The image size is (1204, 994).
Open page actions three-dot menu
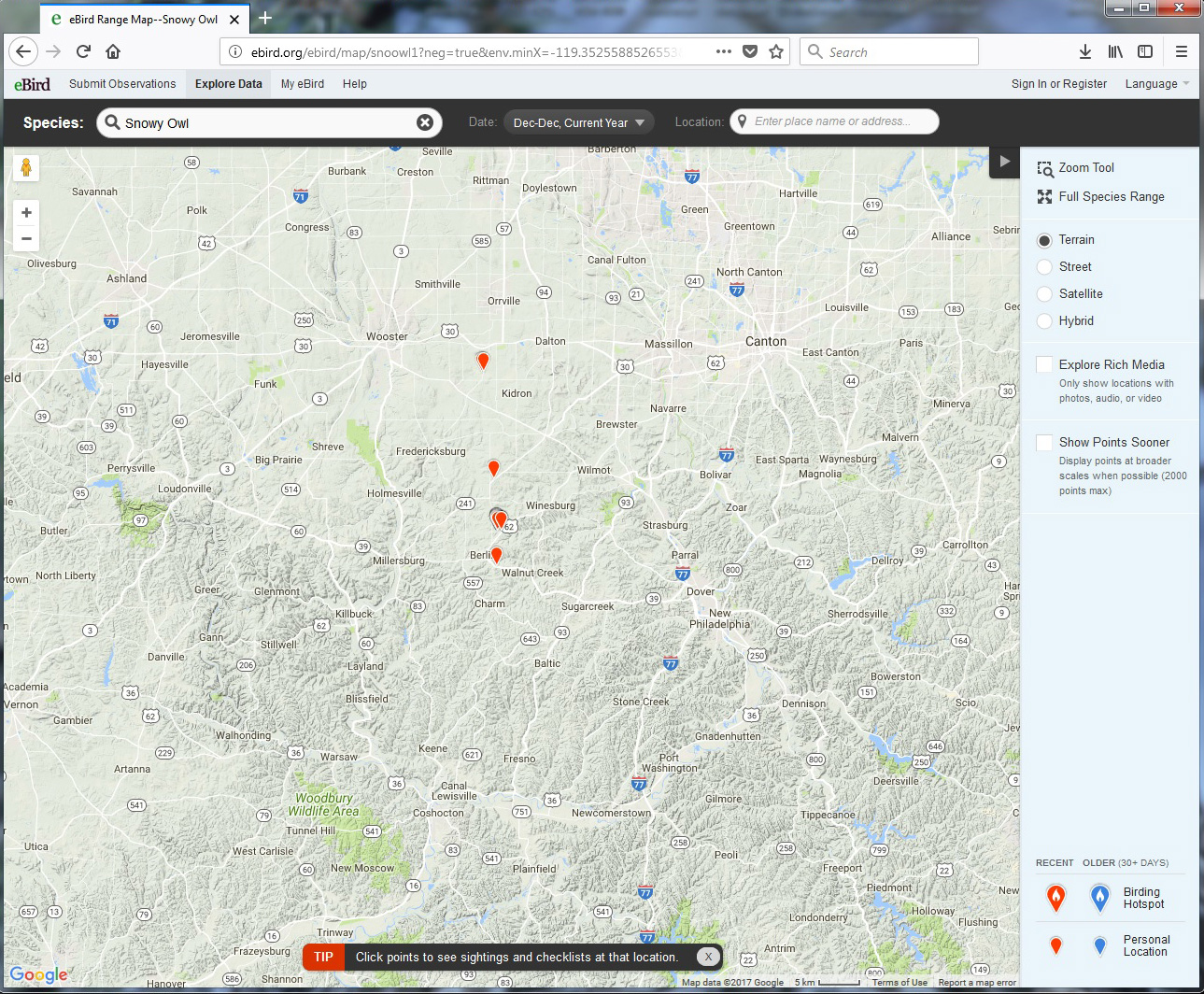[x=723, y=51]
